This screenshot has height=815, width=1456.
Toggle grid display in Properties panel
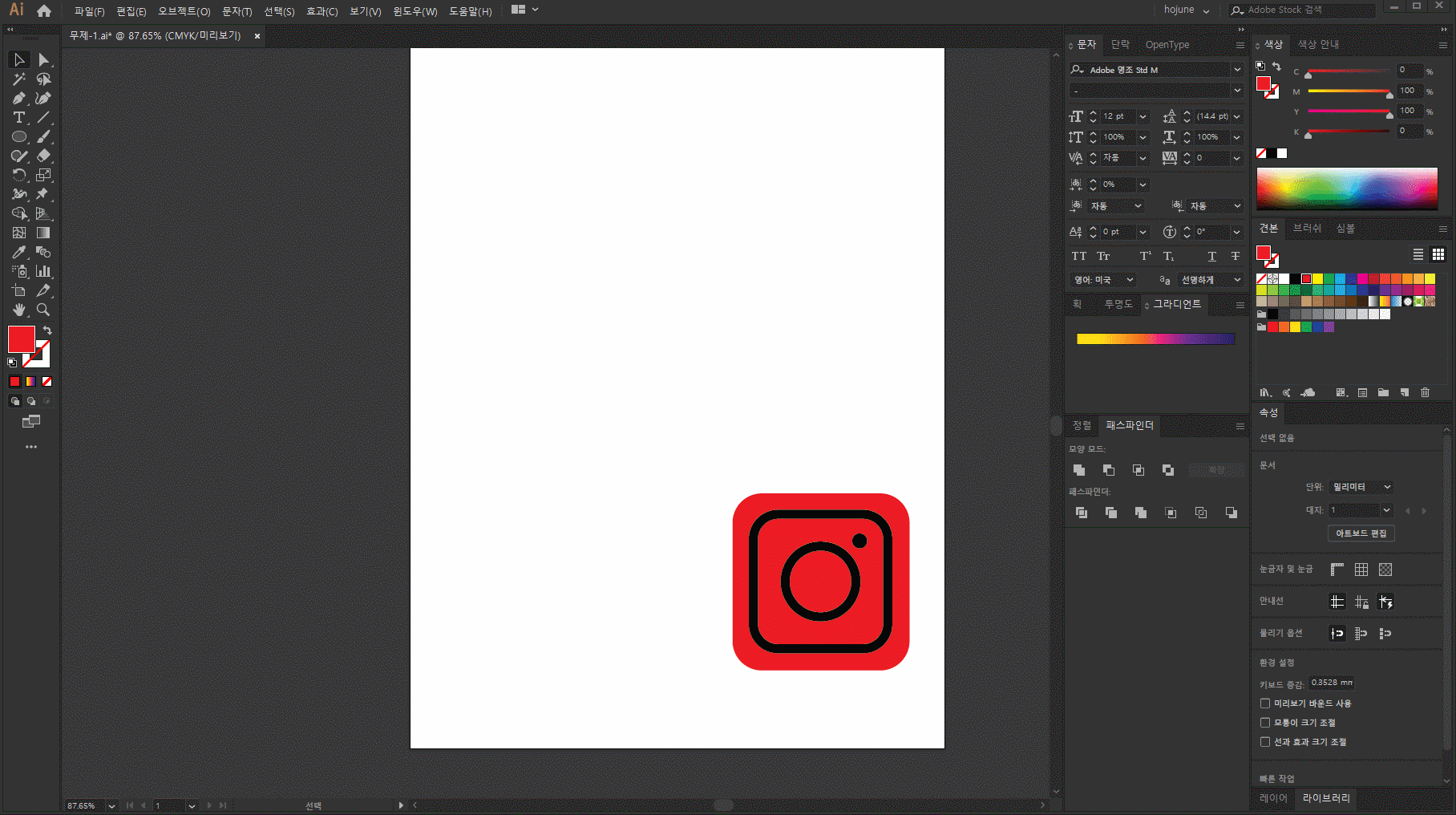click(x=1361, y=570)
